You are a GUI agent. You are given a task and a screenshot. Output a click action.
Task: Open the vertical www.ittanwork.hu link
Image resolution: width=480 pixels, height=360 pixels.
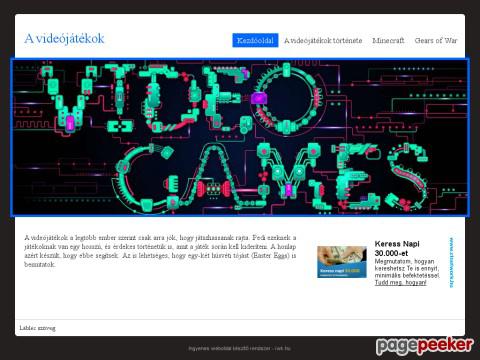pyautogui.click(x=451, y=263)
